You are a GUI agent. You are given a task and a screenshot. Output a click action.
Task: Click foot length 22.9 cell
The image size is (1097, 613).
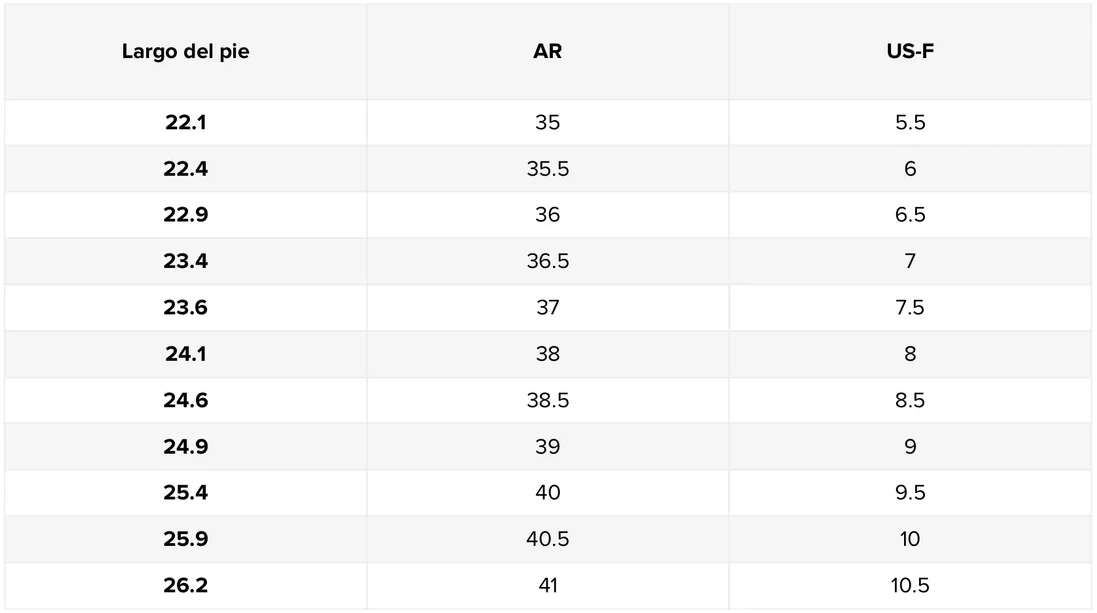click(x=185, y=215)
